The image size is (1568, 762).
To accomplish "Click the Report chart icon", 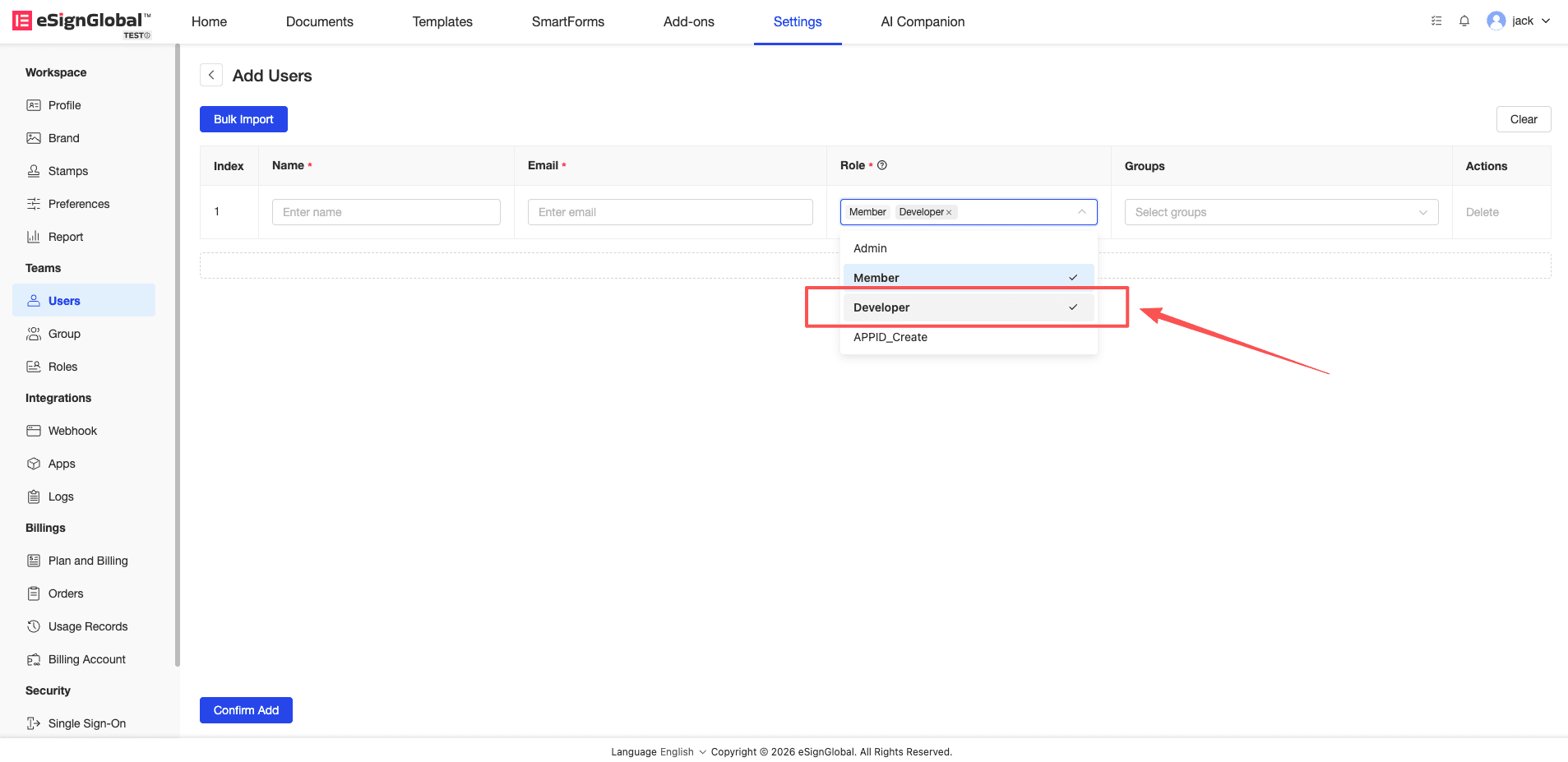I will [x=34, y=237].
